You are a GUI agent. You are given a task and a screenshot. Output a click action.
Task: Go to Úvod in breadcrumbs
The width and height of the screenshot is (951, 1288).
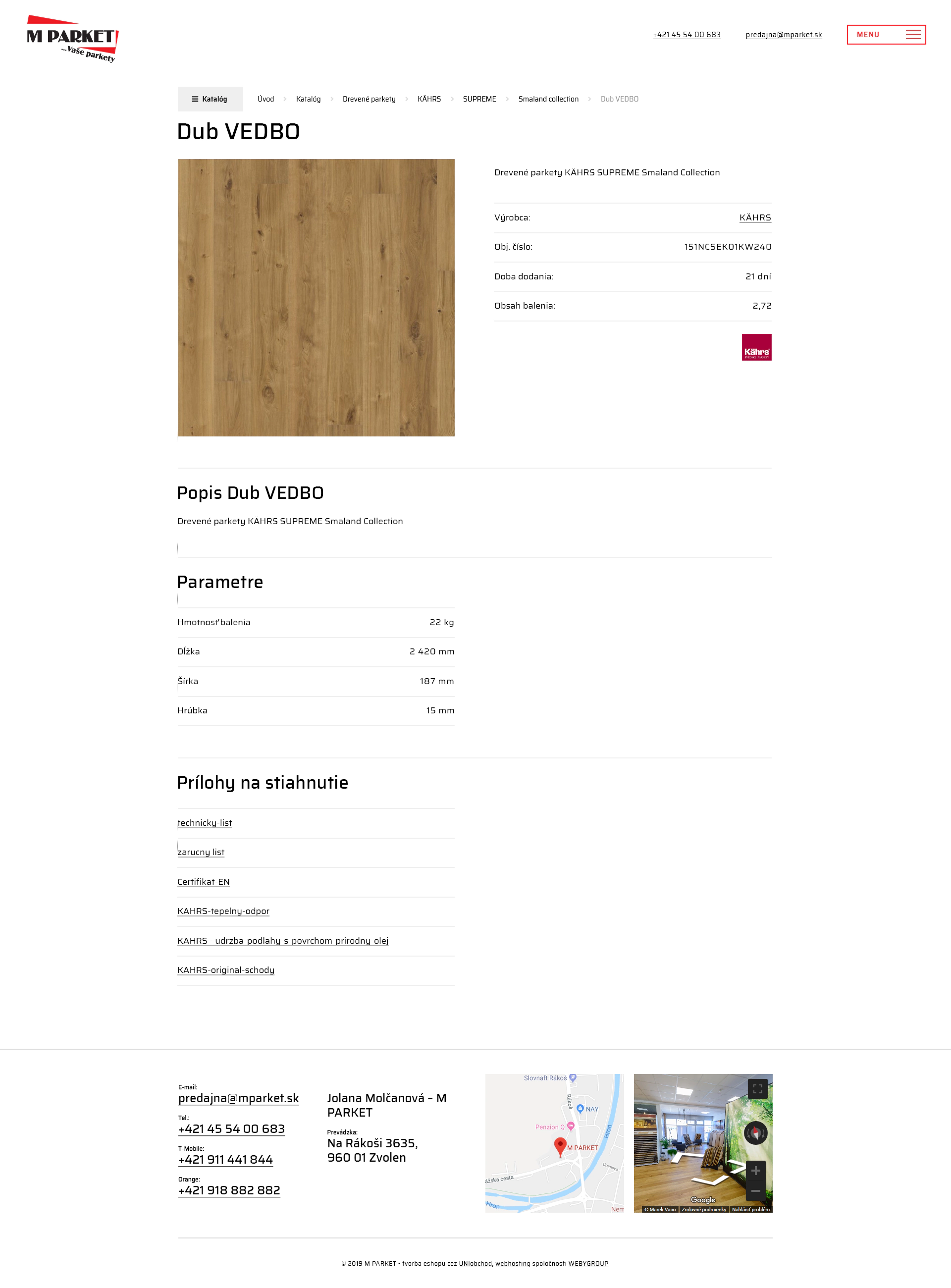coord(265,99)
